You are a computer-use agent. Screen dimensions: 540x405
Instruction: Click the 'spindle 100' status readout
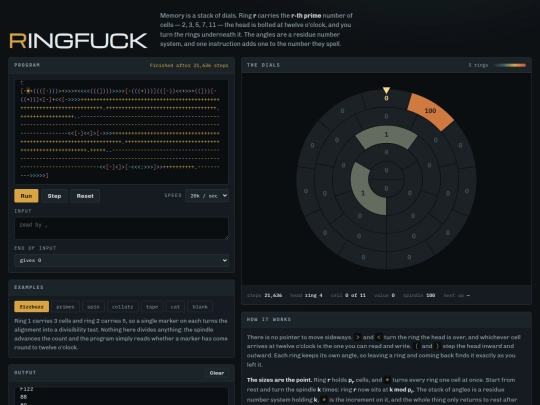(419, 295)
